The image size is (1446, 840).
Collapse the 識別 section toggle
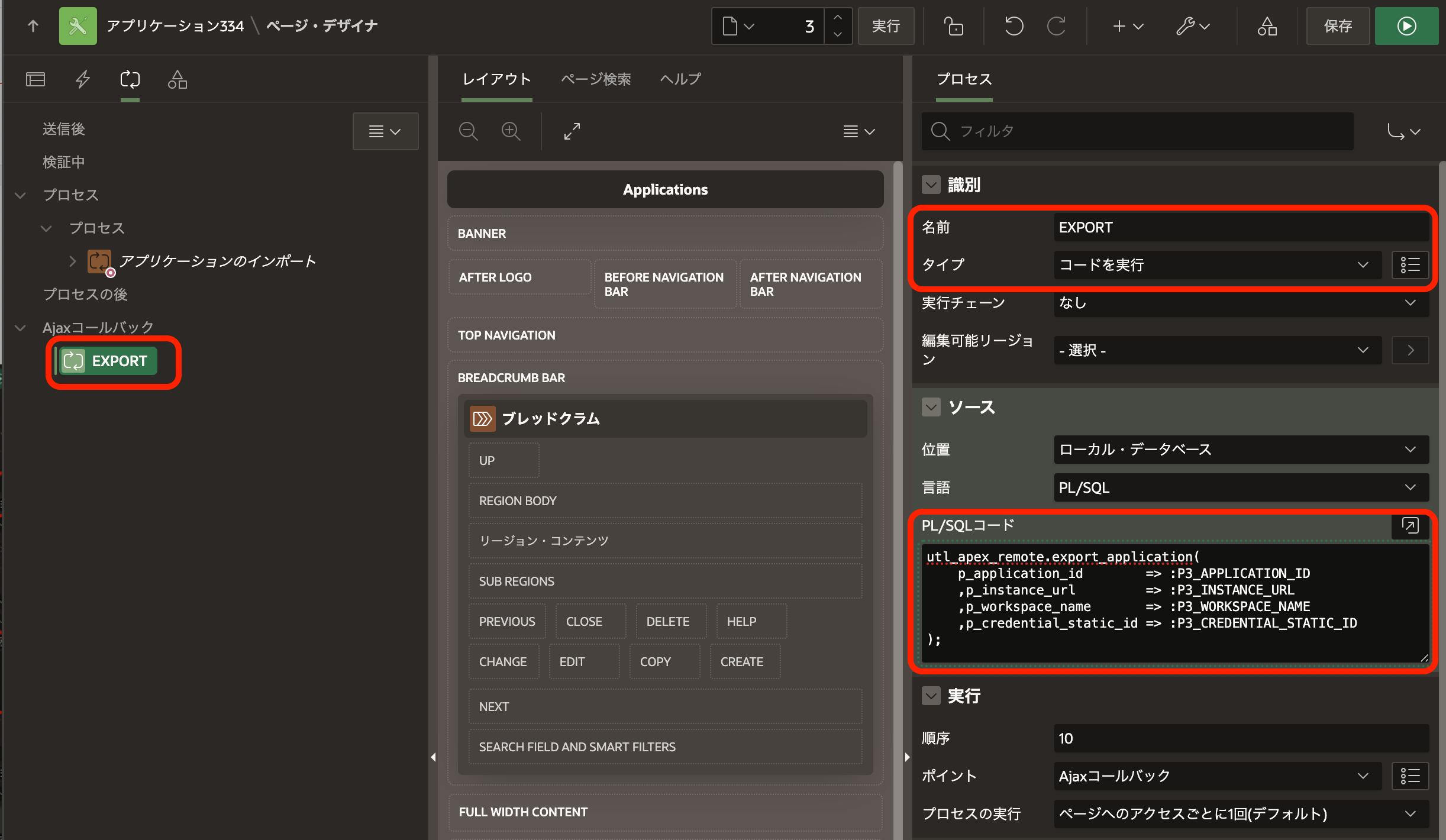(x=931, y=185)
